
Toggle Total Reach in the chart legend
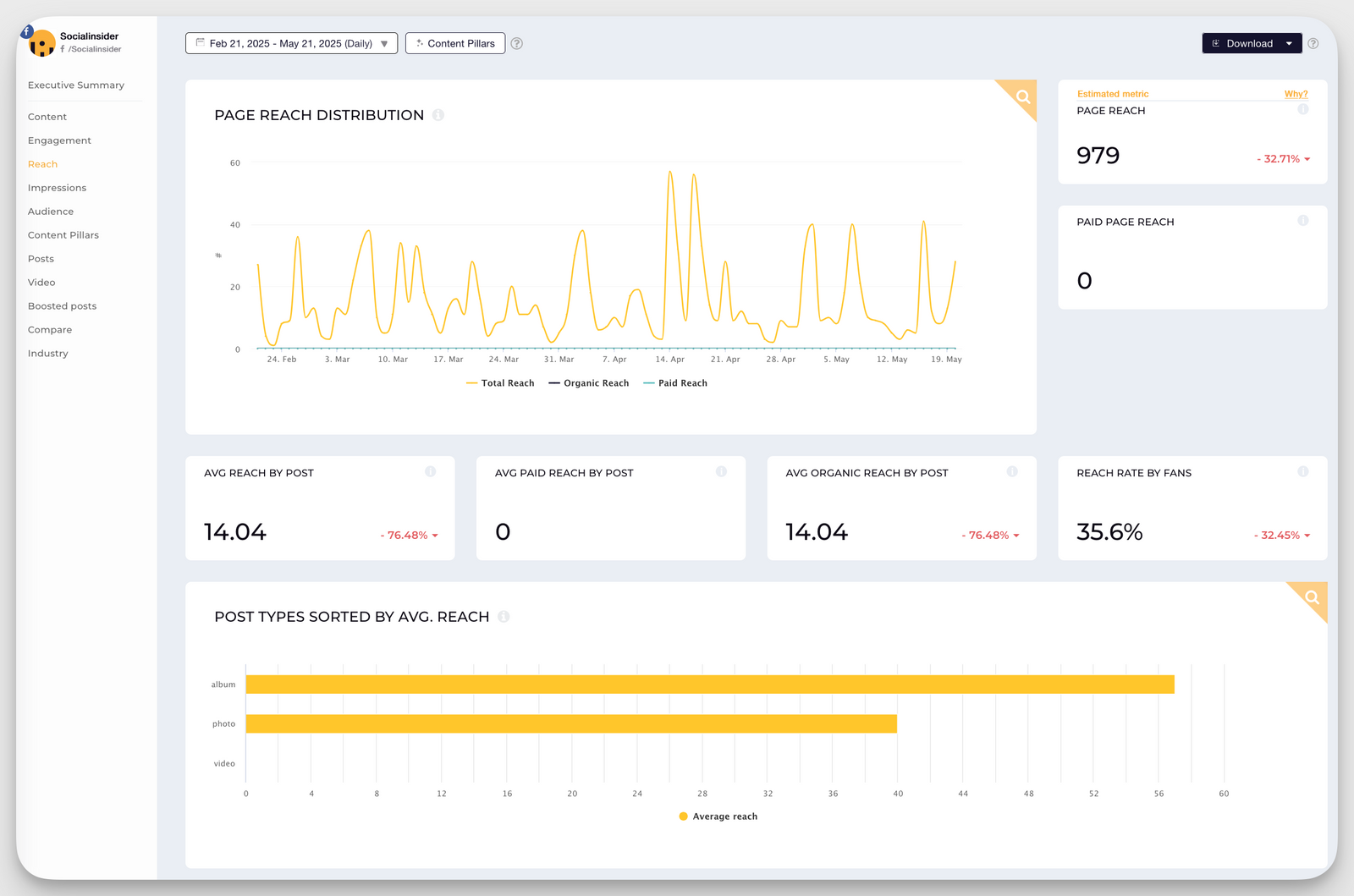tap(499, 382)
